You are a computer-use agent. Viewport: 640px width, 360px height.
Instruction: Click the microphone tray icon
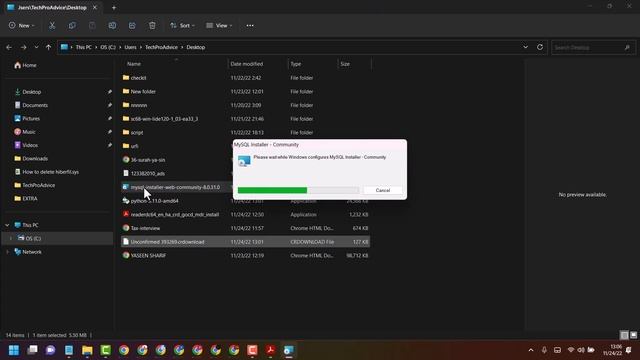click(x=544, y=350)
